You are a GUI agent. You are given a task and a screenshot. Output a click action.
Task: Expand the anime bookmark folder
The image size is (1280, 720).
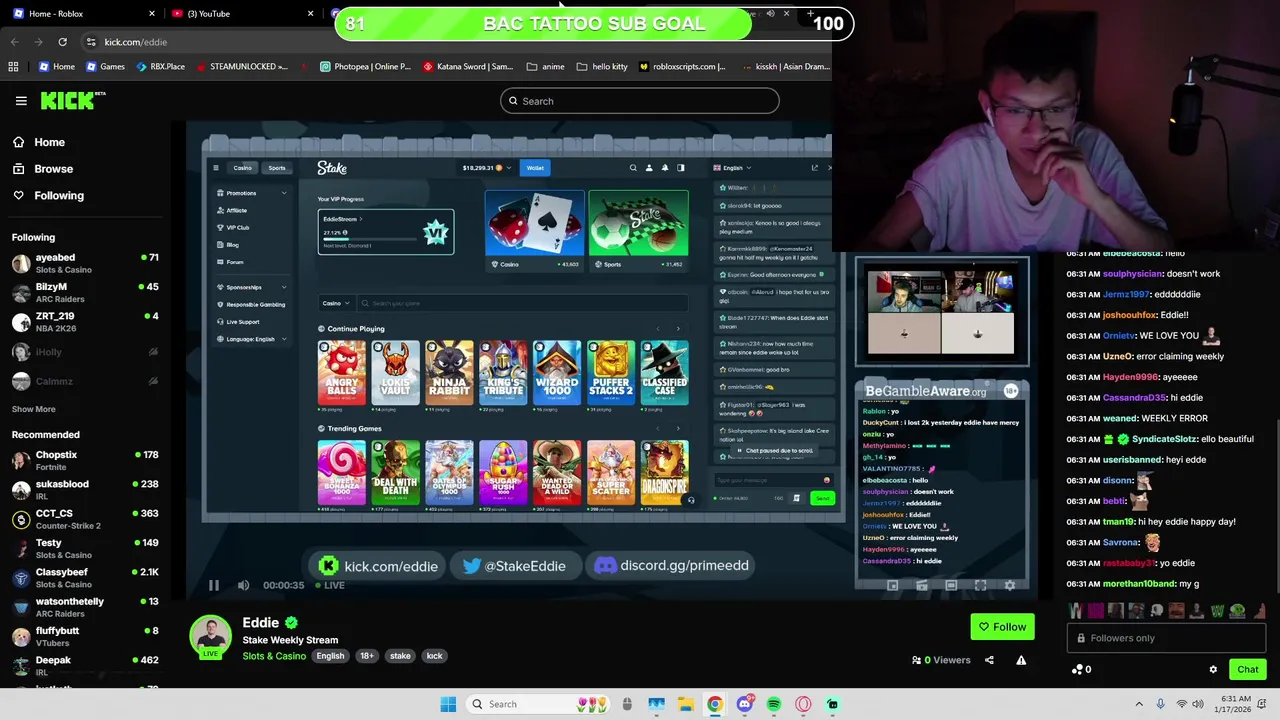[546, 67]
